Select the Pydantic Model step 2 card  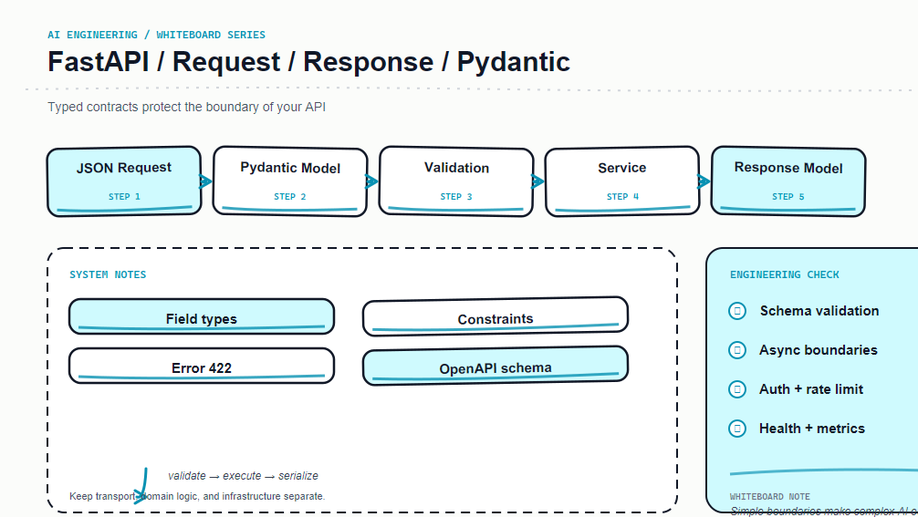click(290, 182)
